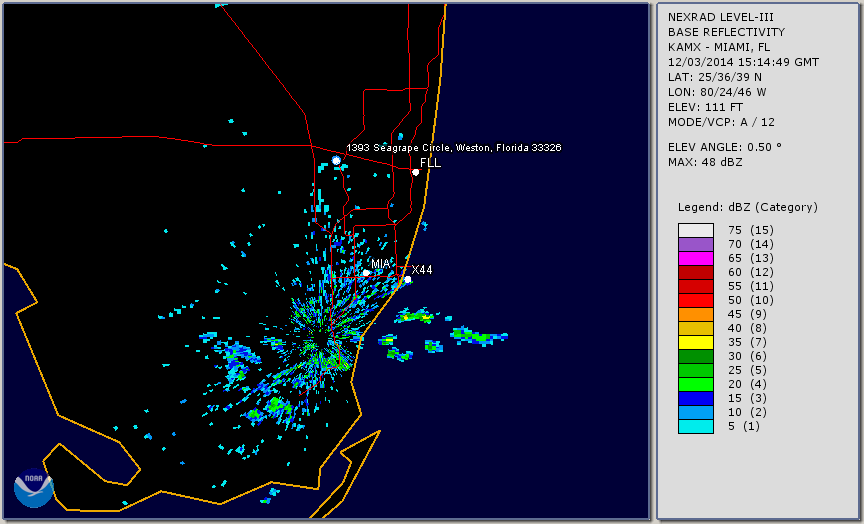Click the 'MODE/VCP: A / 12' line
This screenshot has width=864, height=524.
point(721,122)
